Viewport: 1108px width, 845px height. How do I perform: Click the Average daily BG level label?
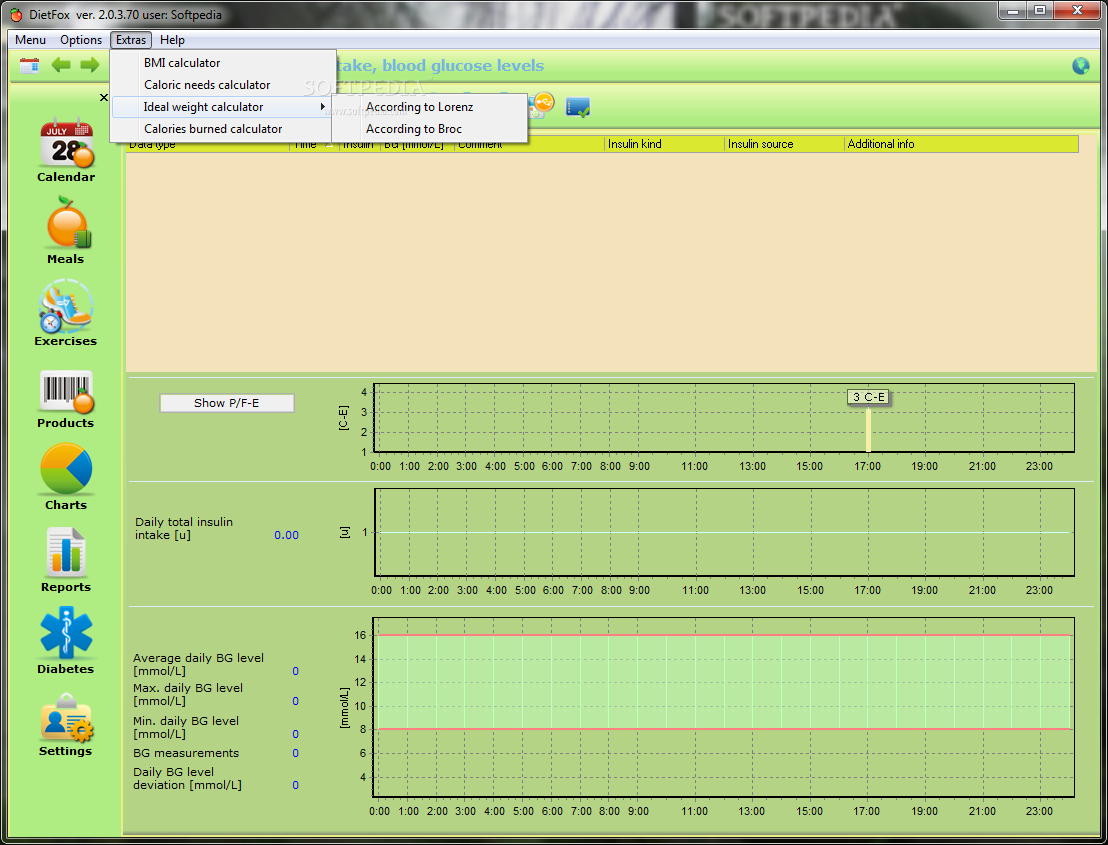click(199, 664)
